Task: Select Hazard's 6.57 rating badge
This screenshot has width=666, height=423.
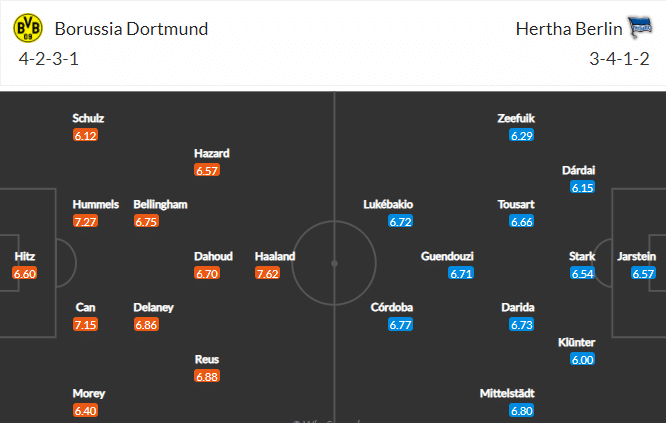Action: 206,170
